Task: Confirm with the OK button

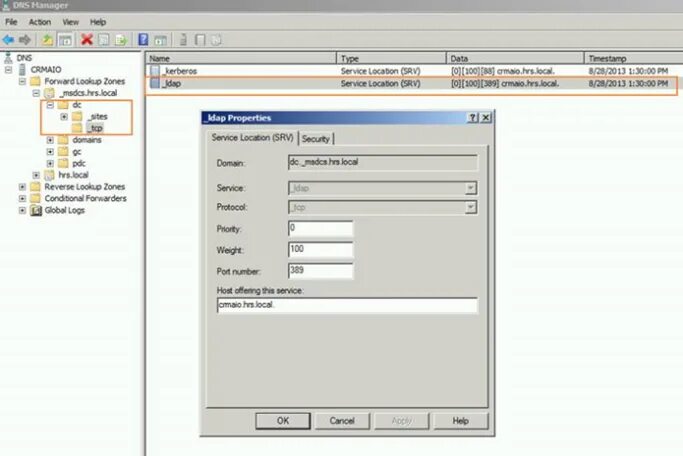Action: (283, 421)
